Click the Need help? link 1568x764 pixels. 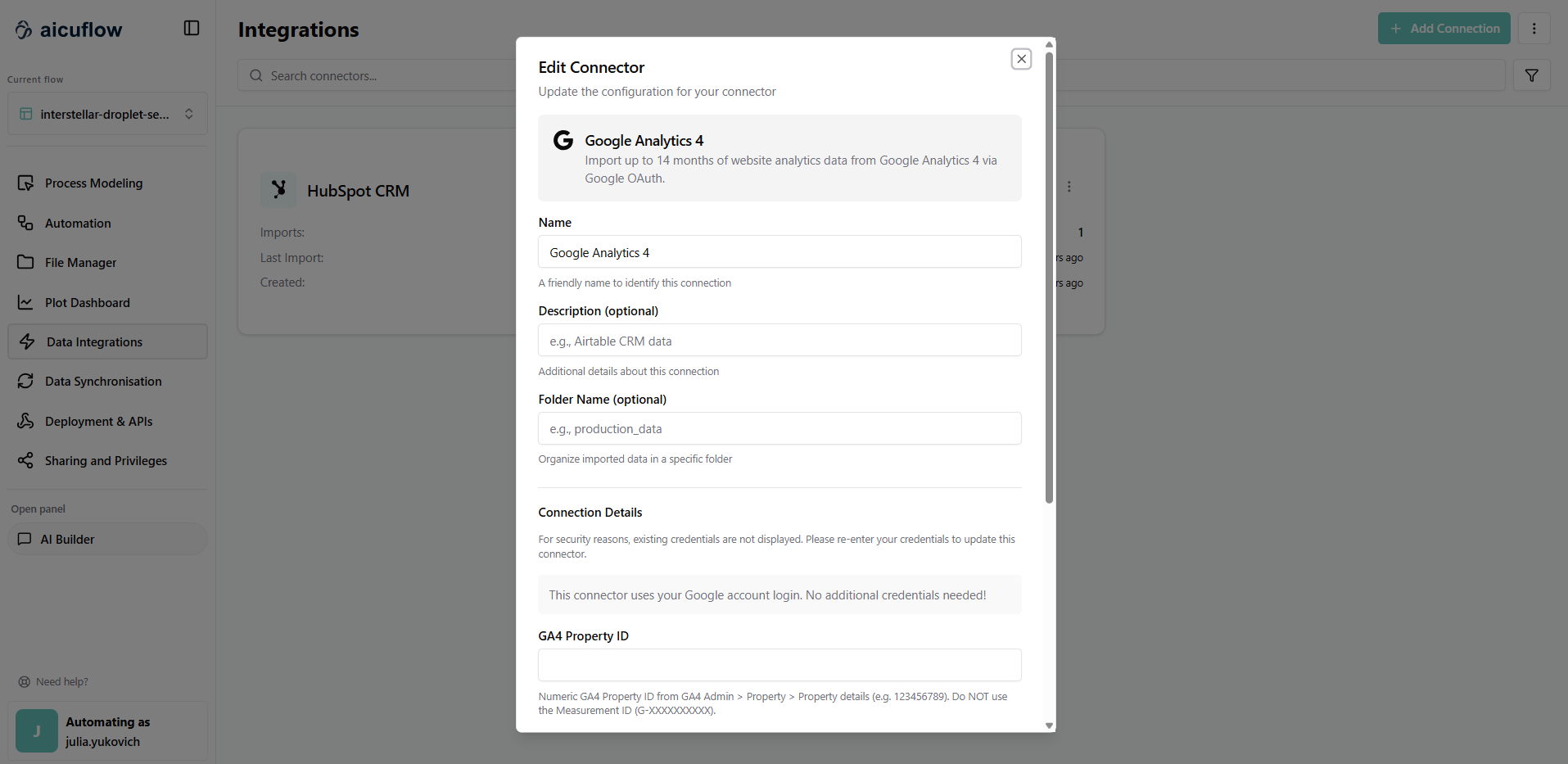click(61, 682)
